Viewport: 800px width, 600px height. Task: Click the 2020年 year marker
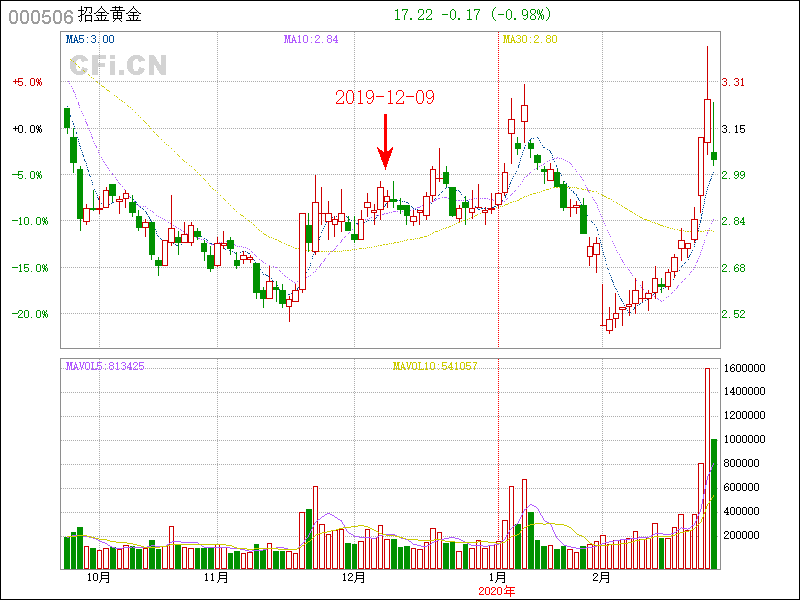click(x=497, y=590)
